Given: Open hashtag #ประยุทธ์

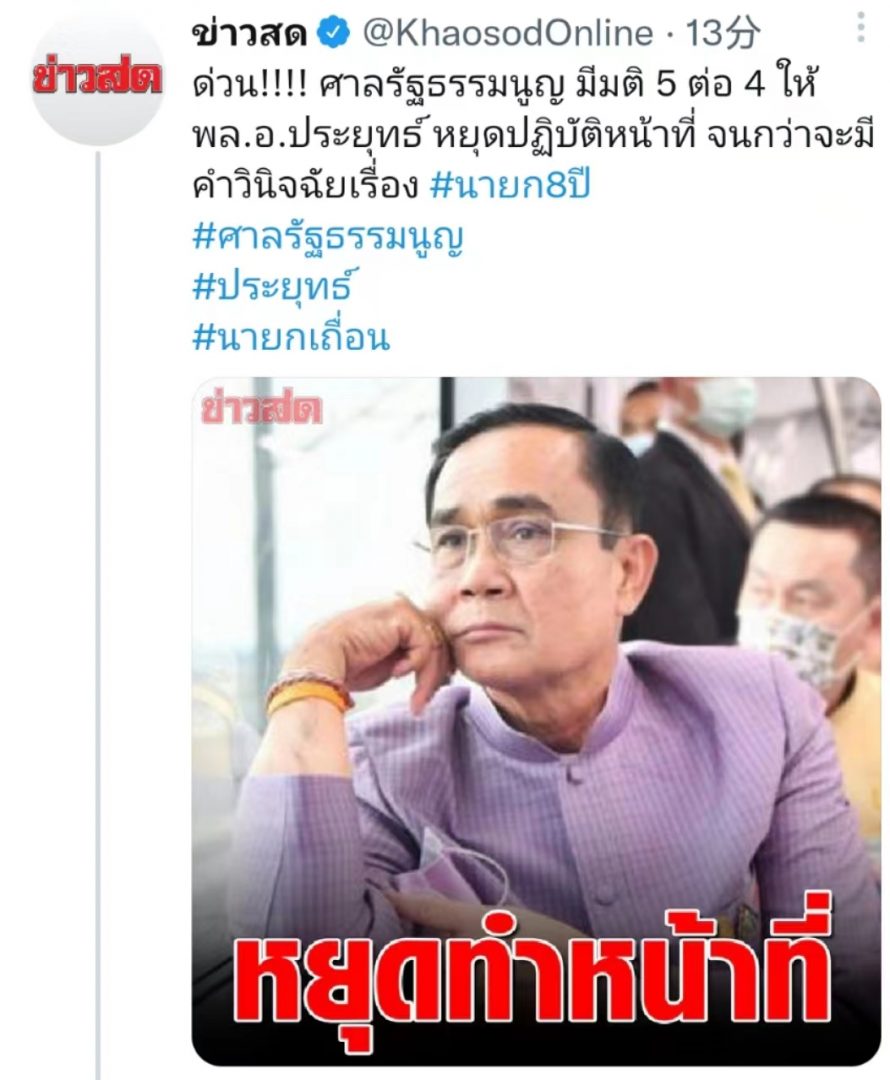Looking at the screenshot, I should pyautogui.click(x=273, y=287).
